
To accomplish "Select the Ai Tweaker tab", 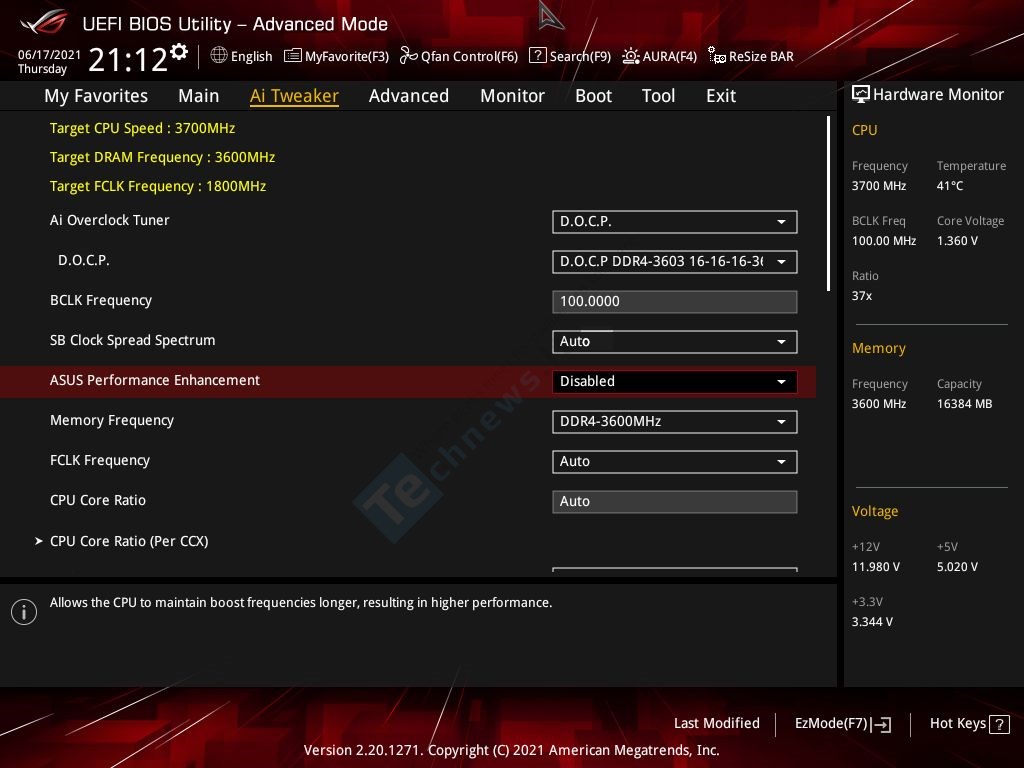I will coord(294,96).
